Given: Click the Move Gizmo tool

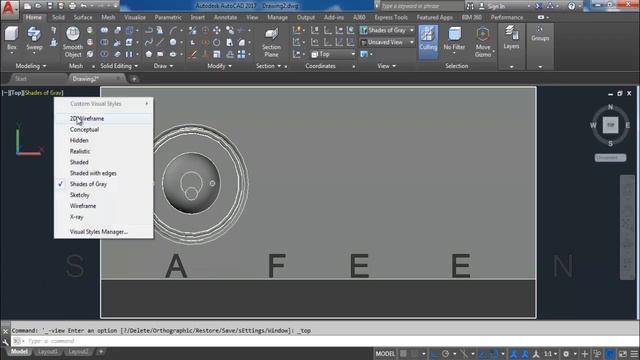Looking at the screenshot, I should coord(483,42).
